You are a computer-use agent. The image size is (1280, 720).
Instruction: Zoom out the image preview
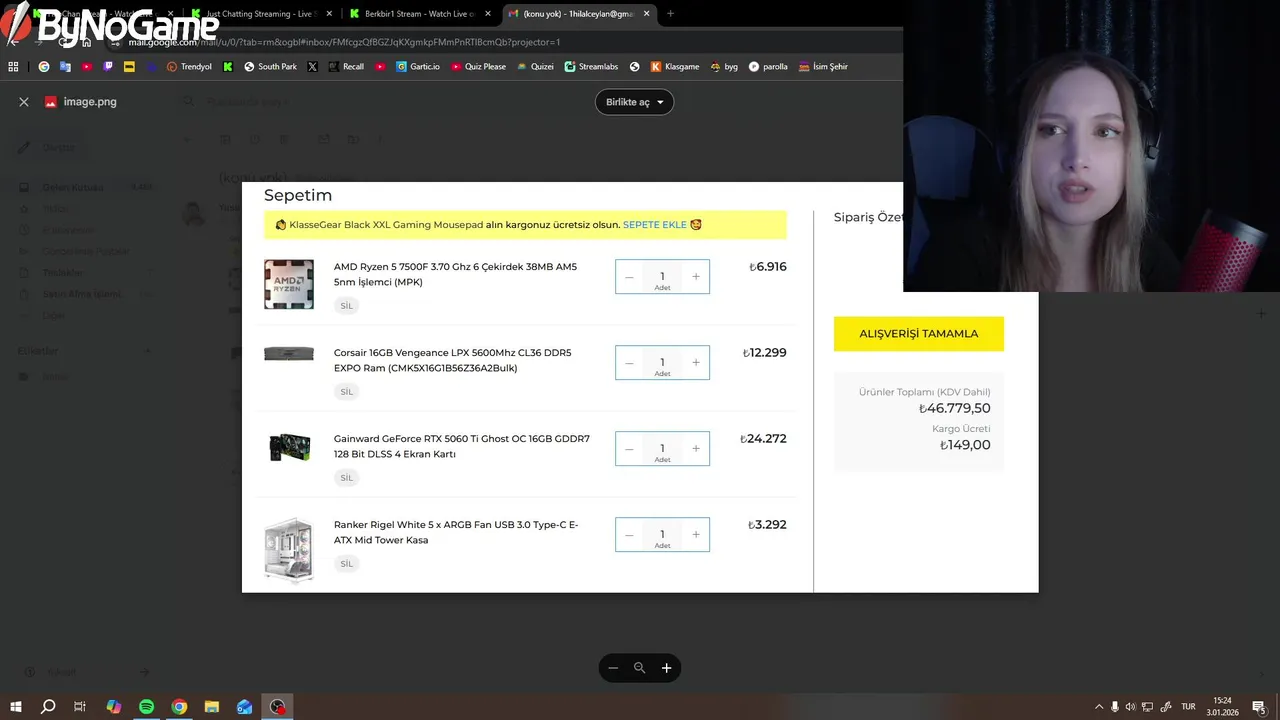(613, 668)
